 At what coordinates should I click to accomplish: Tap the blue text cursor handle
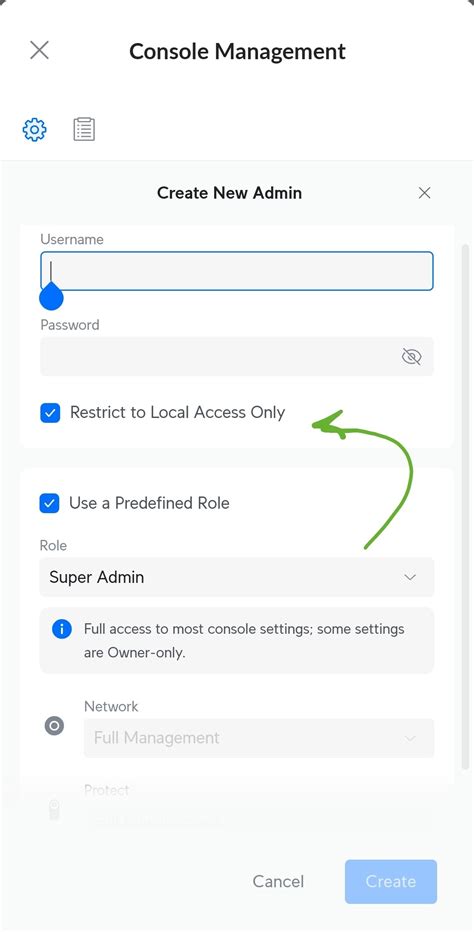click(51, 296)
